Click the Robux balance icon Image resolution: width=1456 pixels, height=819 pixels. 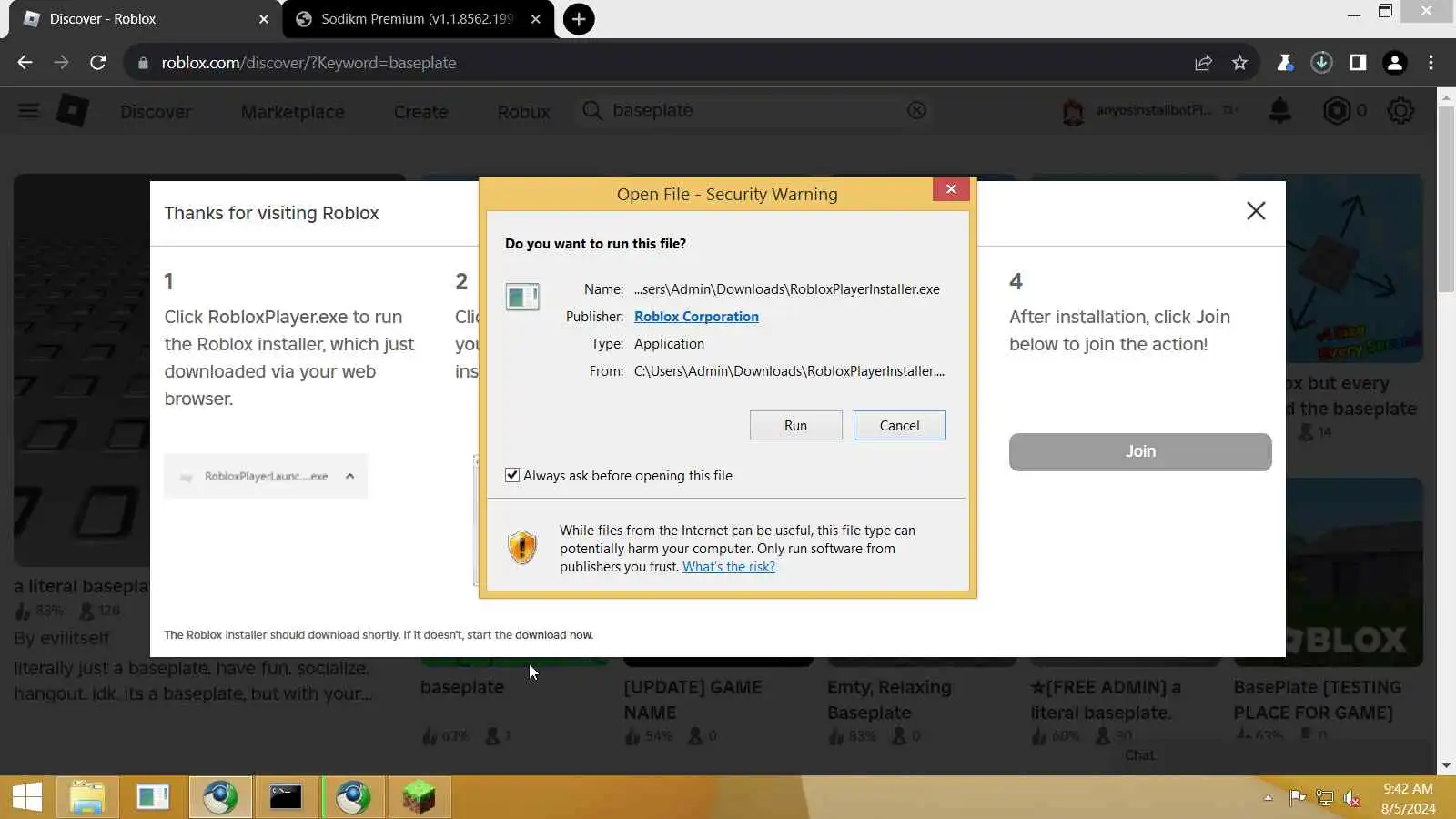pos(1336,111)
